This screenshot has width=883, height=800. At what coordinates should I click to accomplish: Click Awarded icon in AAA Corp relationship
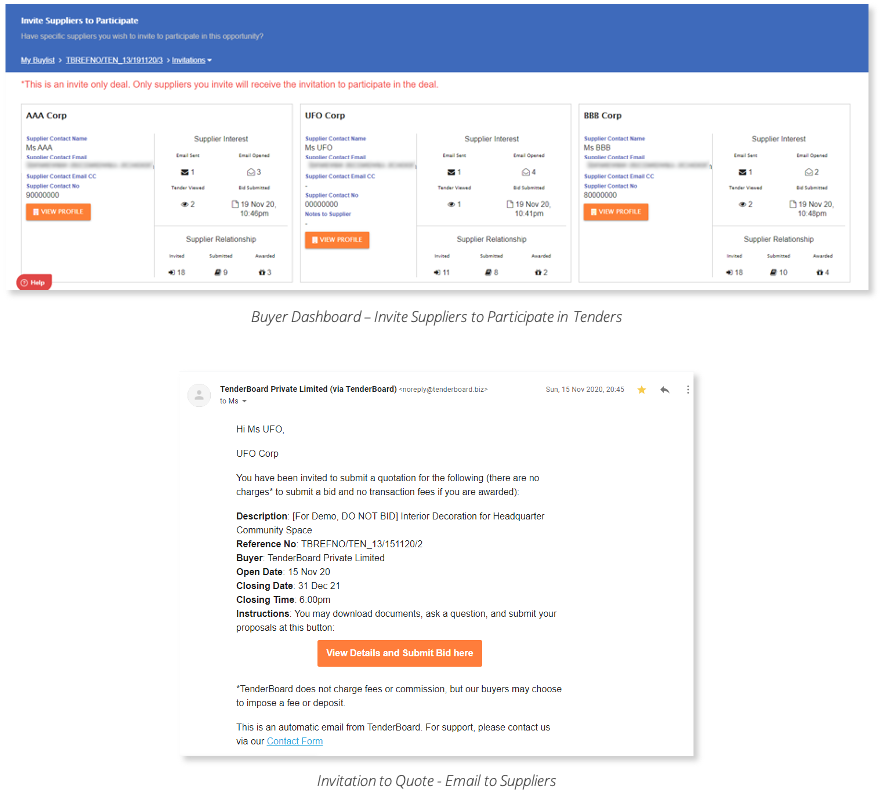(x=262, y=272)
